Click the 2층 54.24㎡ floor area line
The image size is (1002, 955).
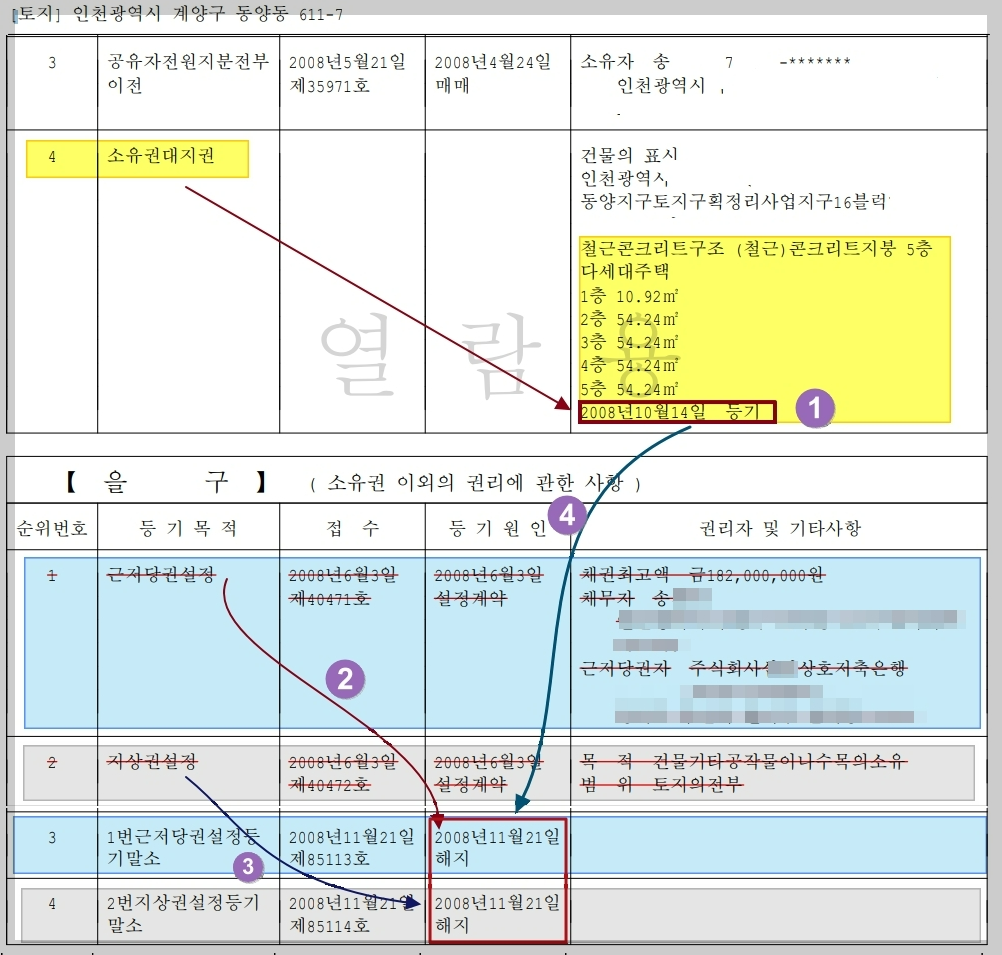(x=629, y=319)
